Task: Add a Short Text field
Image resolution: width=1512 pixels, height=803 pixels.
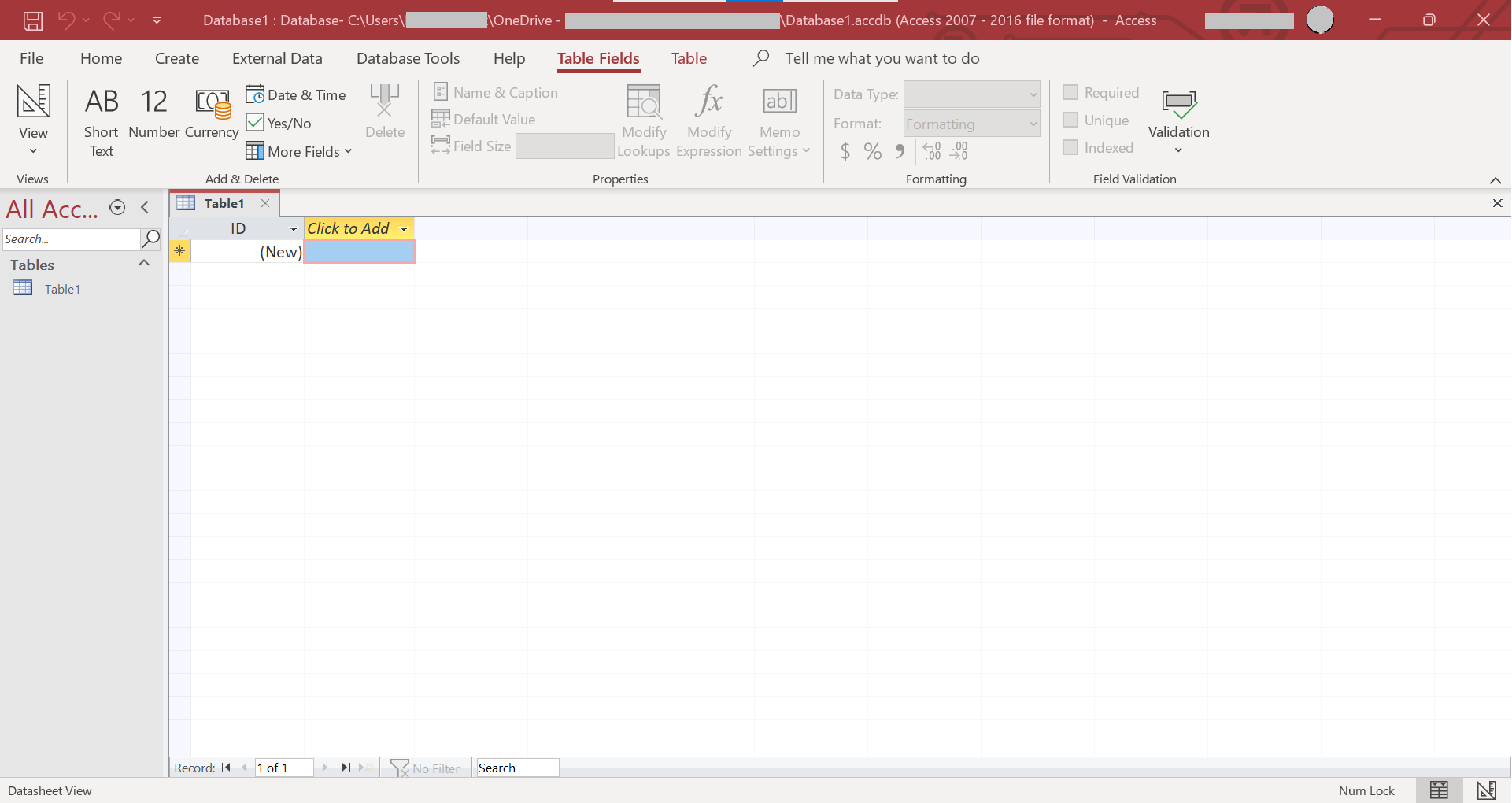Action: tap(102, 120)
